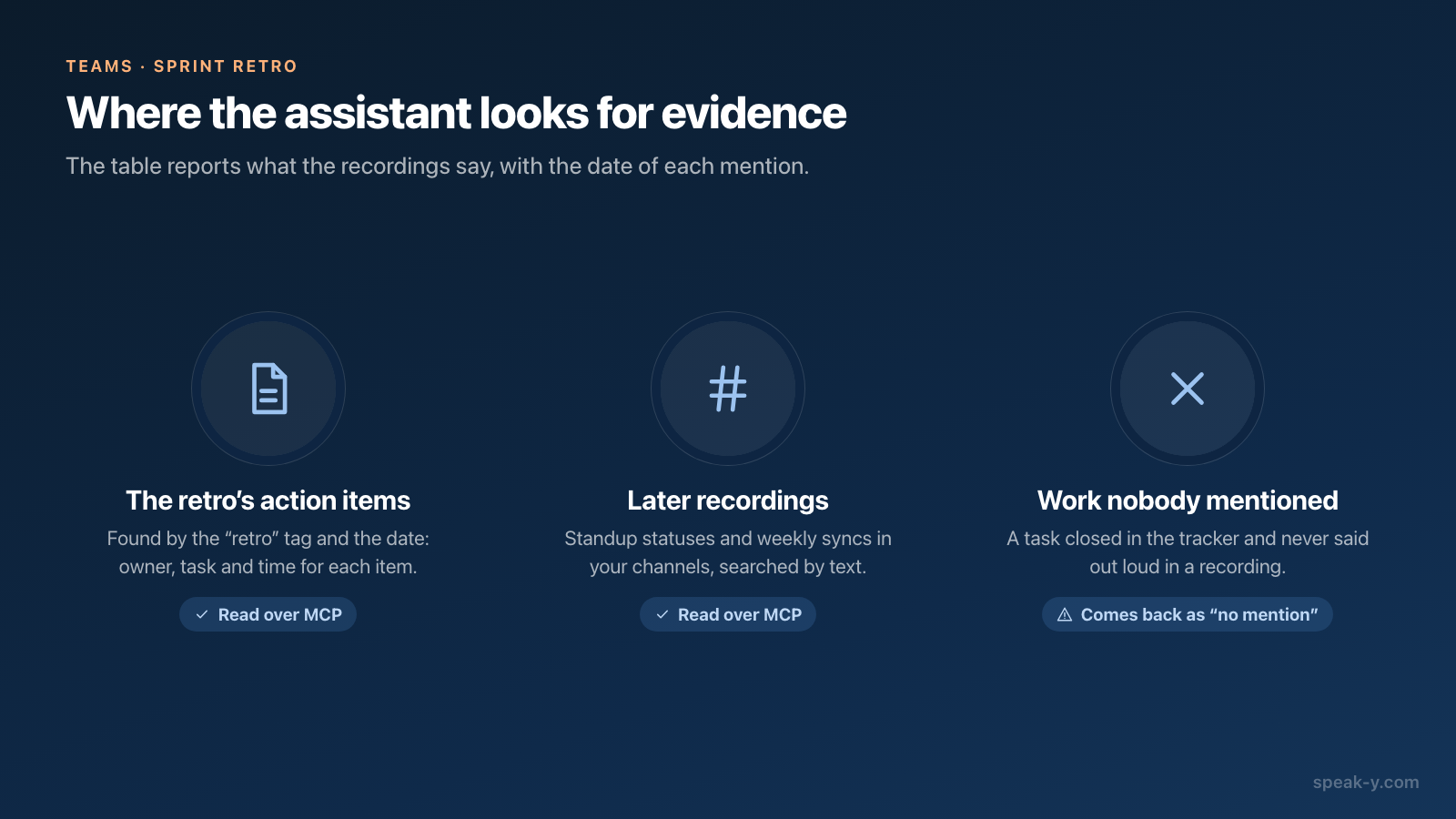Image resolution: width=1456 pixels, height=819 pixels.
Task: Click the "TEAMS · SPRINT RETRO" label
Action: tap(182, 66)
